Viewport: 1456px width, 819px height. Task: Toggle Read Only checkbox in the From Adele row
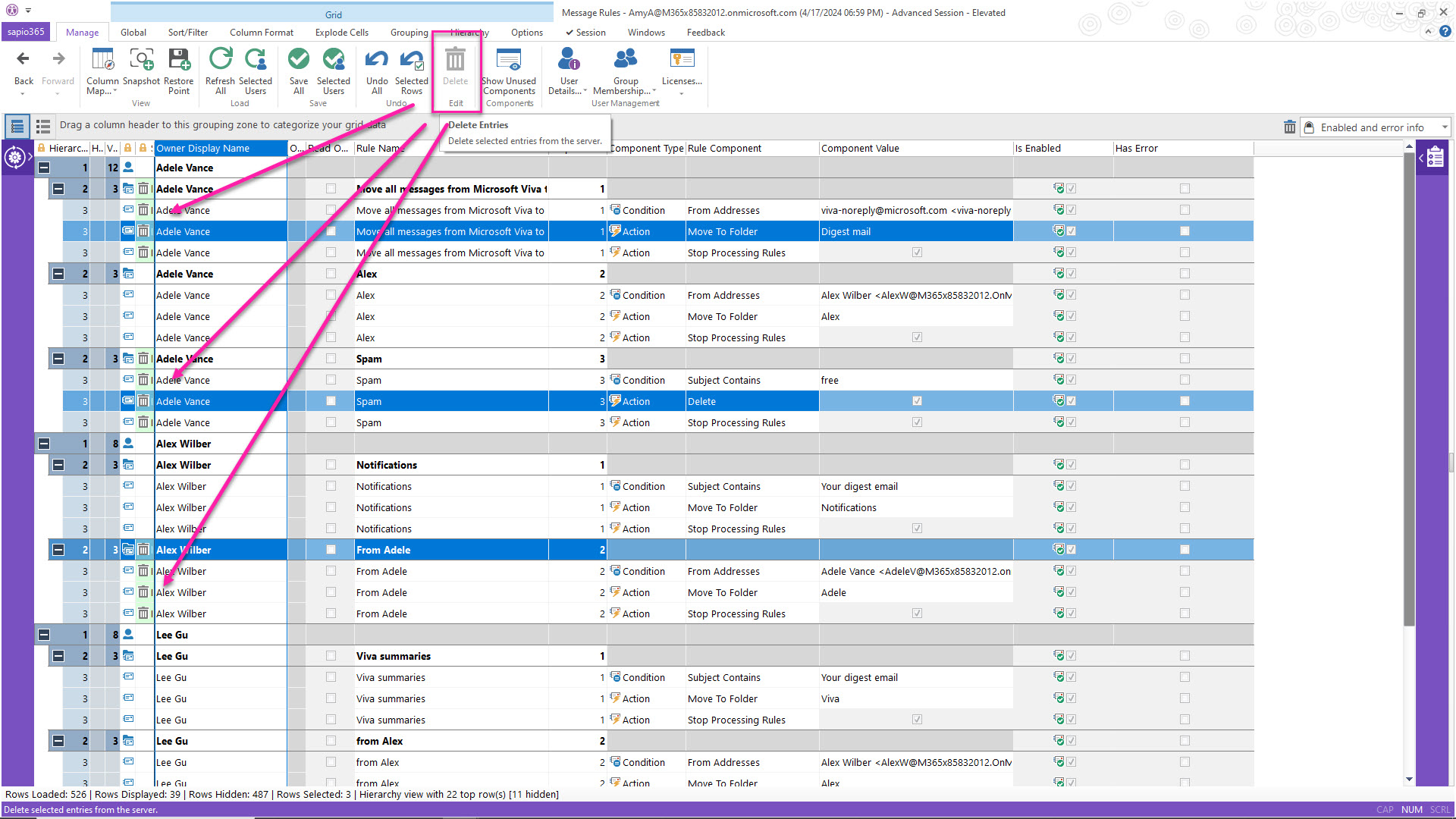[331, 550]
